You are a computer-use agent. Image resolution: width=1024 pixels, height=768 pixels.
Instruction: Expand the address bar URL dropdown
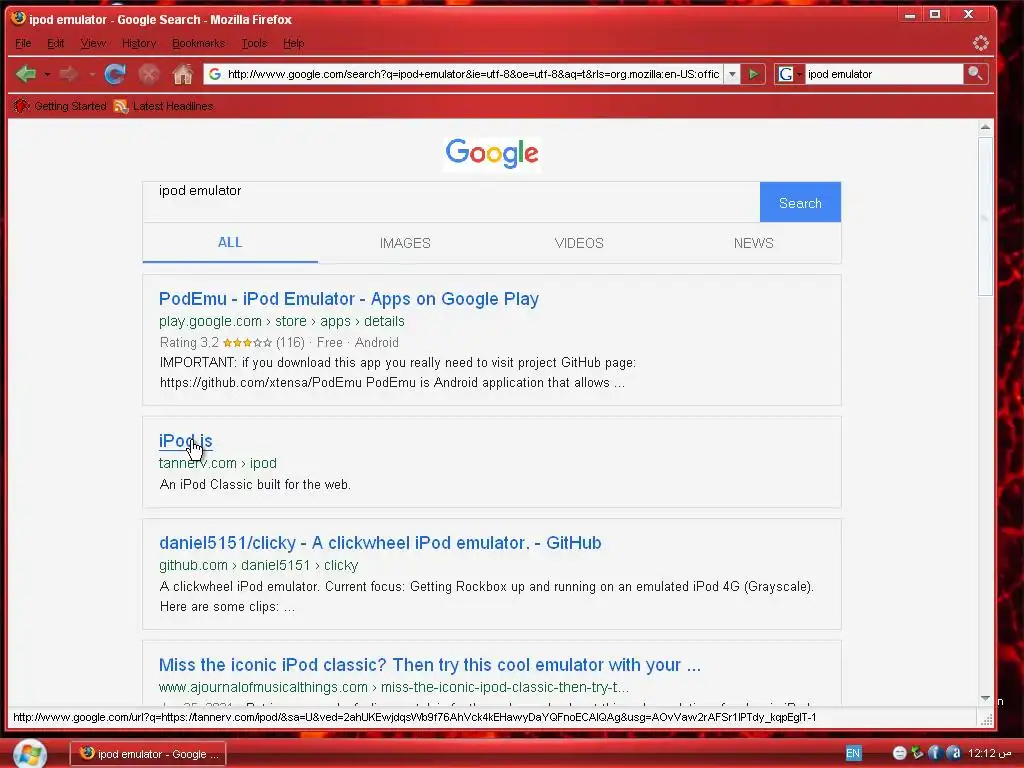[x=732, y=74]
